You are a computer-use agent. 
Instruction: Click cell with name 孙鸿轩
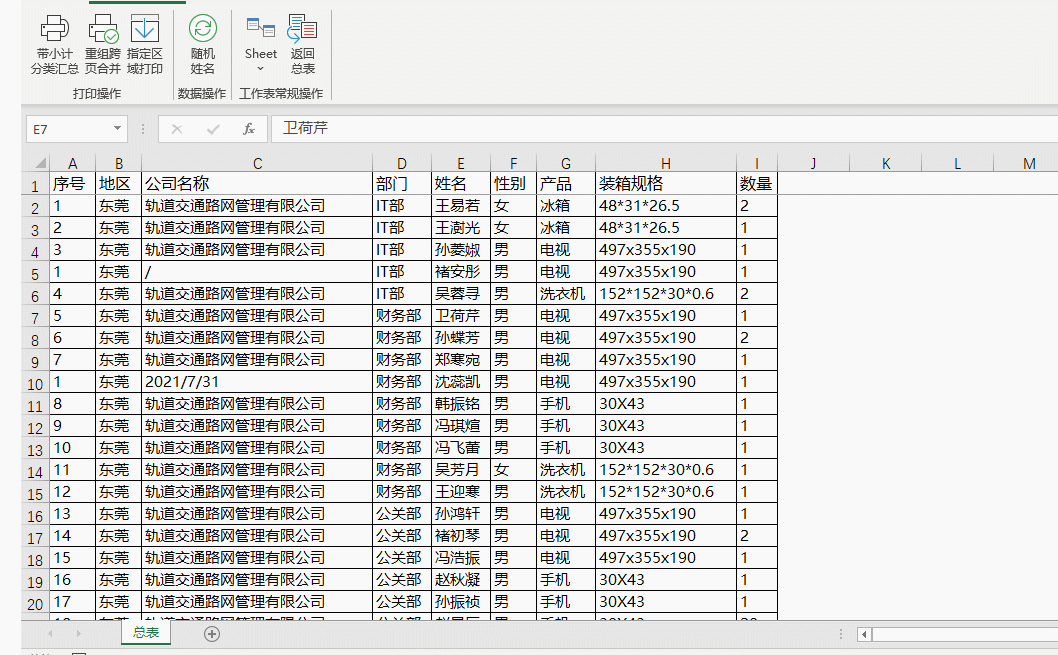pos(461,513)
